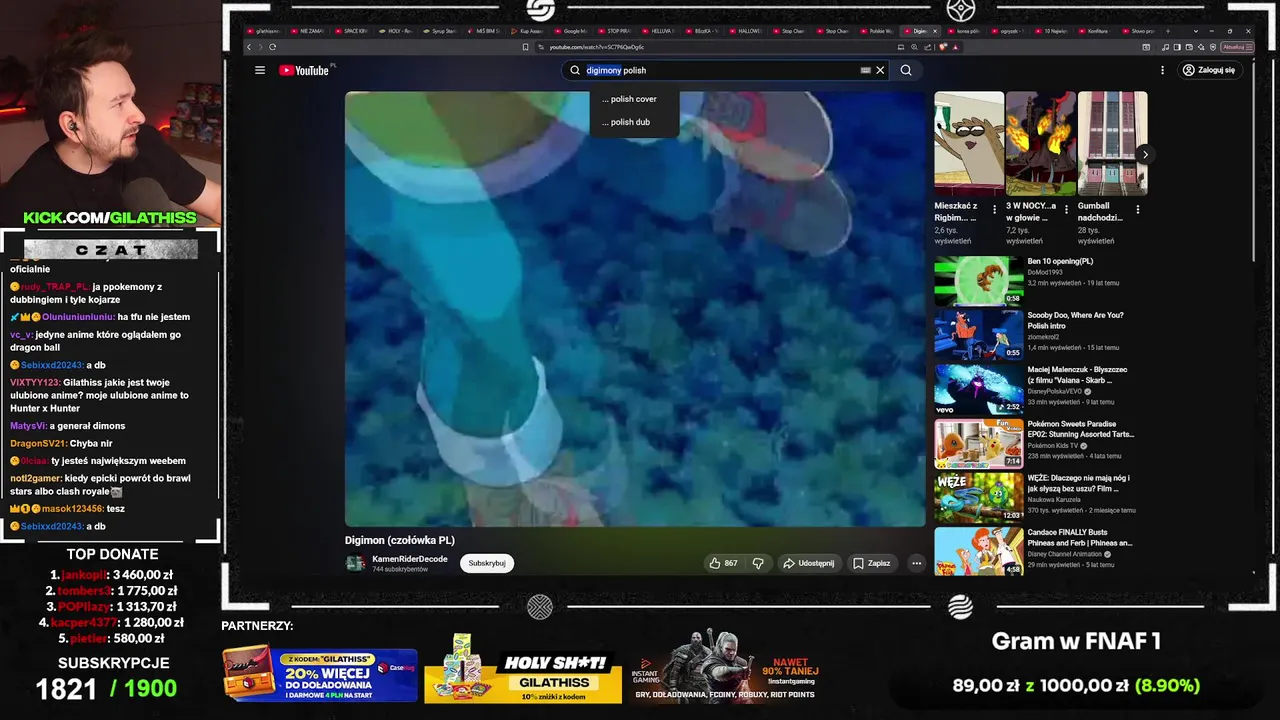Image resolution: width=1280 pixels, height=720 pixels.
Task: Close the active Digimon tab
Action: (935, 31)
